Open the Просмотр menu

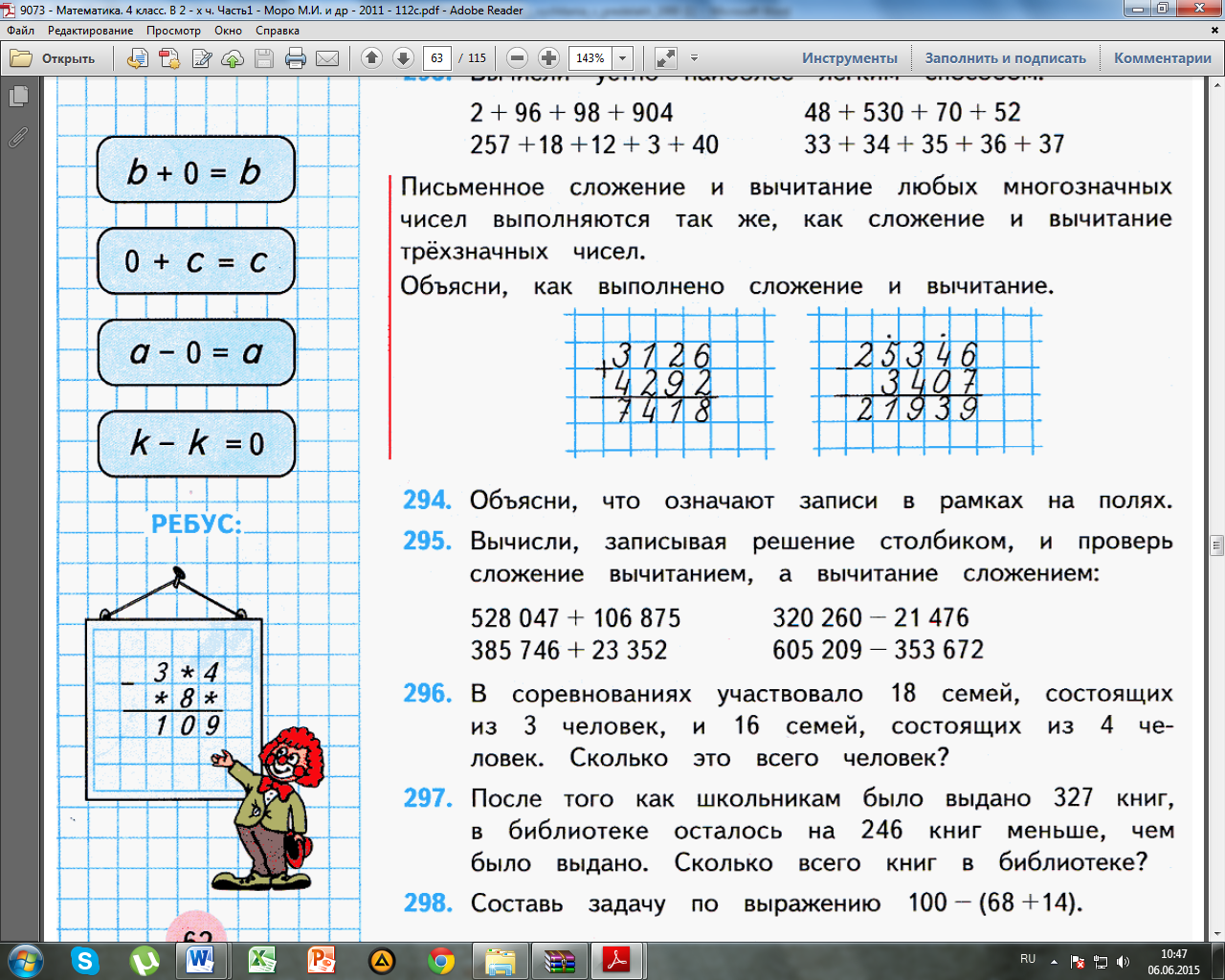tap(174, 31)
